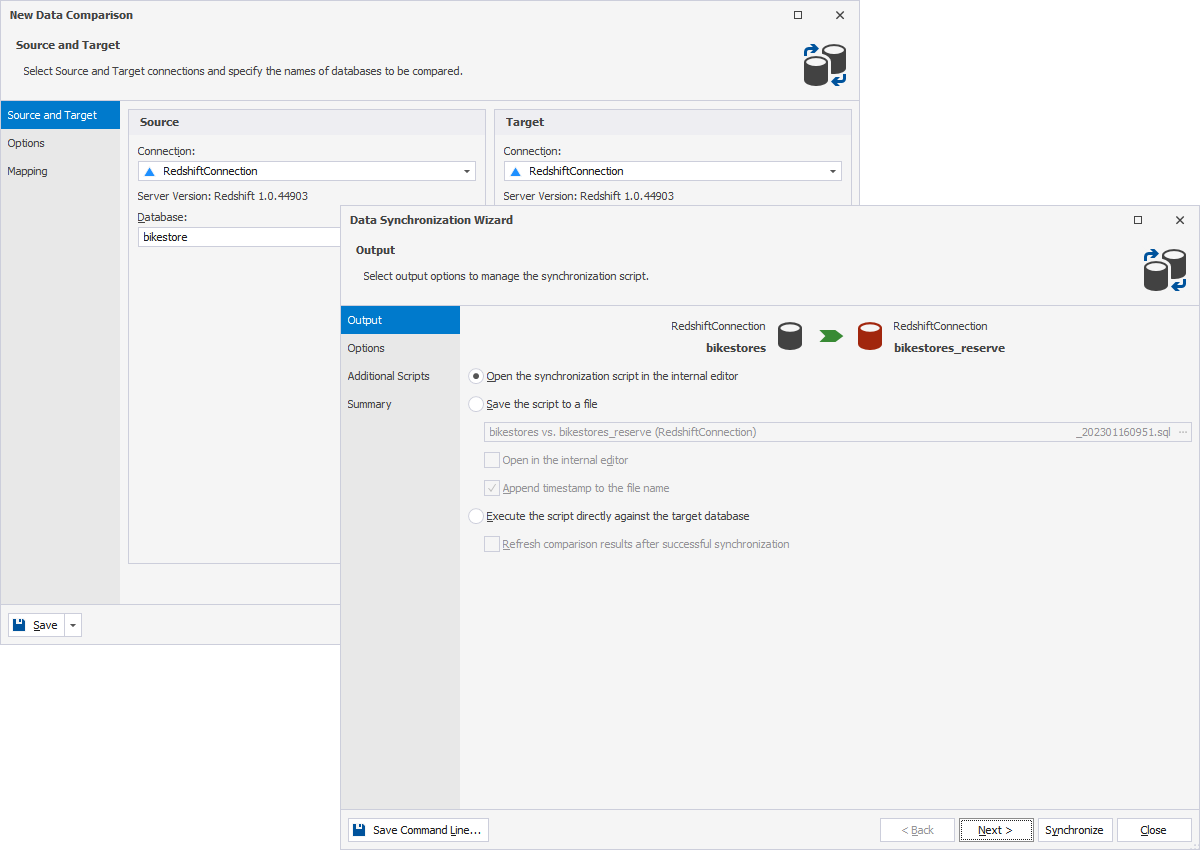Click the floppy disk icon on Save Command Line

click(359, 830)
